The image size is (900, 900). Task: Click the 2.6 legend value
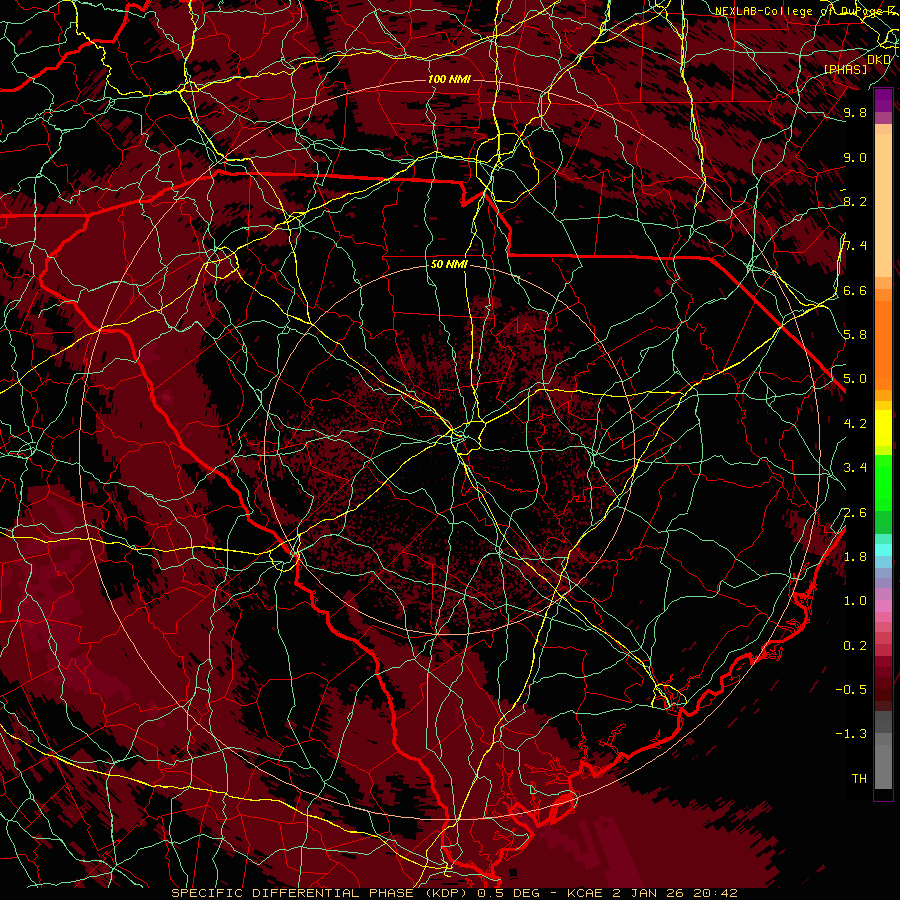pos(855,512)
